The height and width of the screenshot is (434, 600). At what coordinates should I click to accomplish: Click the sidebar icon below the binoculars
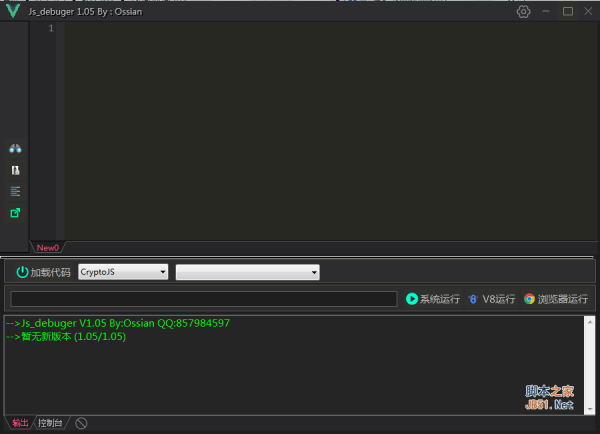pos(15,170)
